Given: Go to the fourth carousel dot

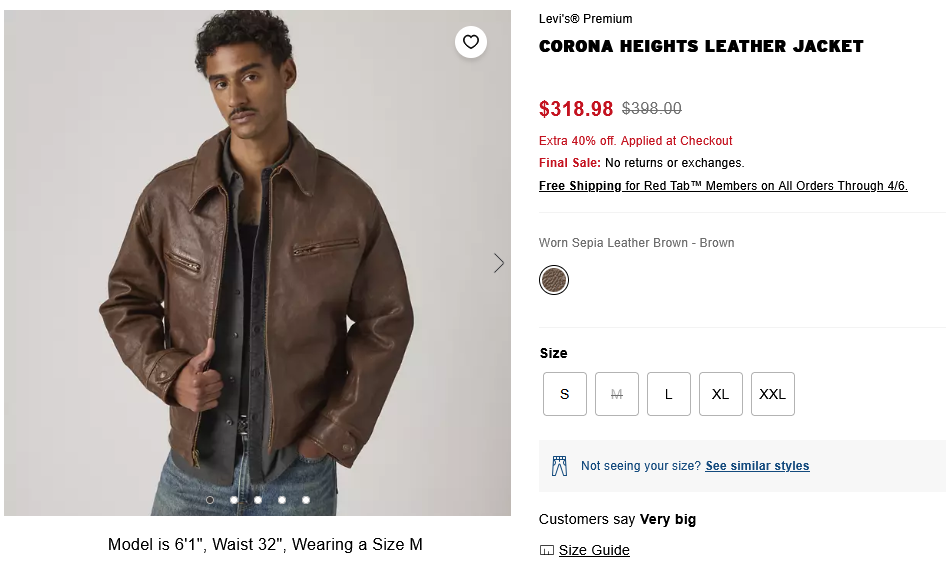Looking at the screenshot, I should click(282, 499).
